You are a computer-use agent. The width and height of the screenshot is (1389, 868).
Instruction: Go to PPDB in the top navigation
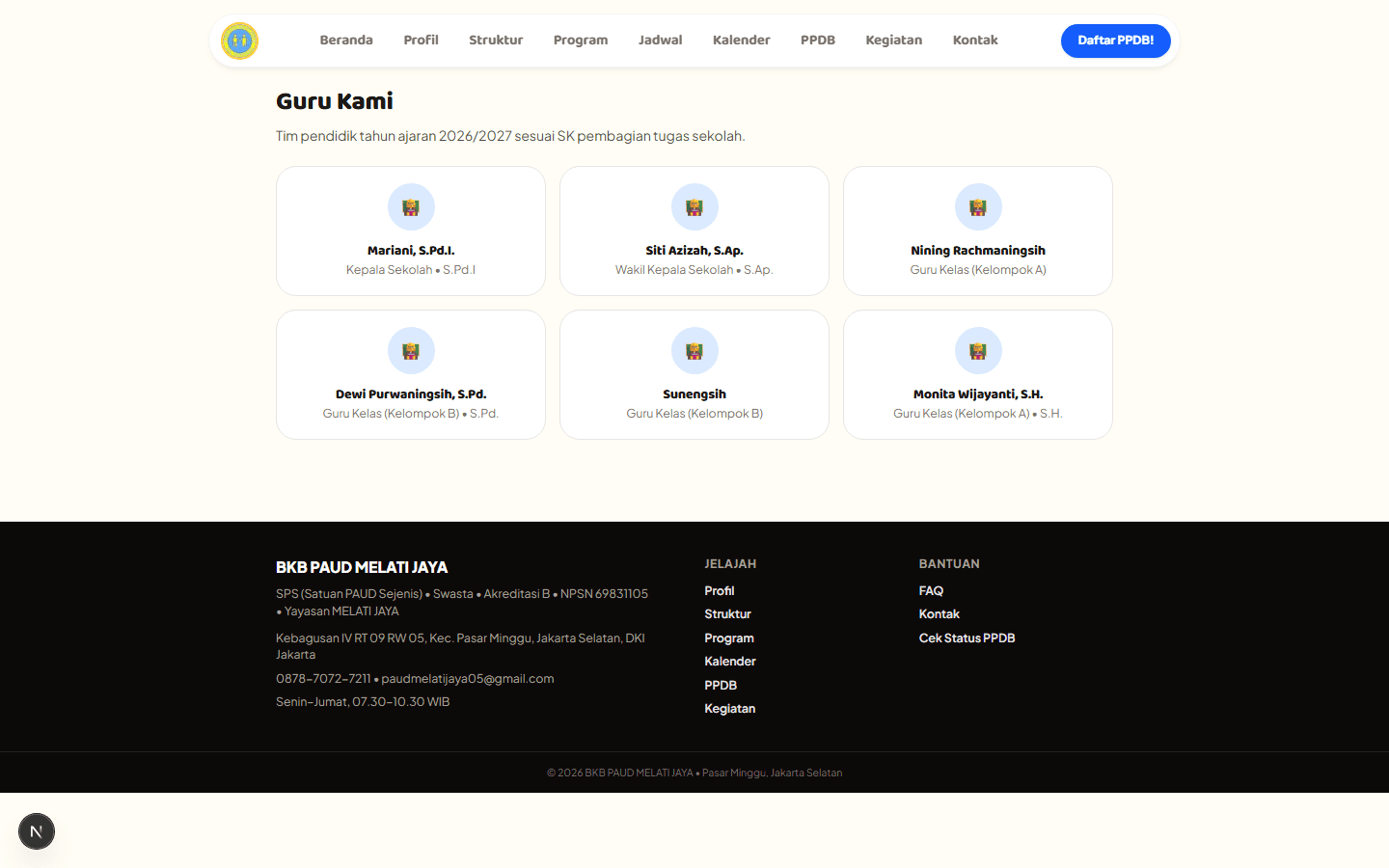818,41
